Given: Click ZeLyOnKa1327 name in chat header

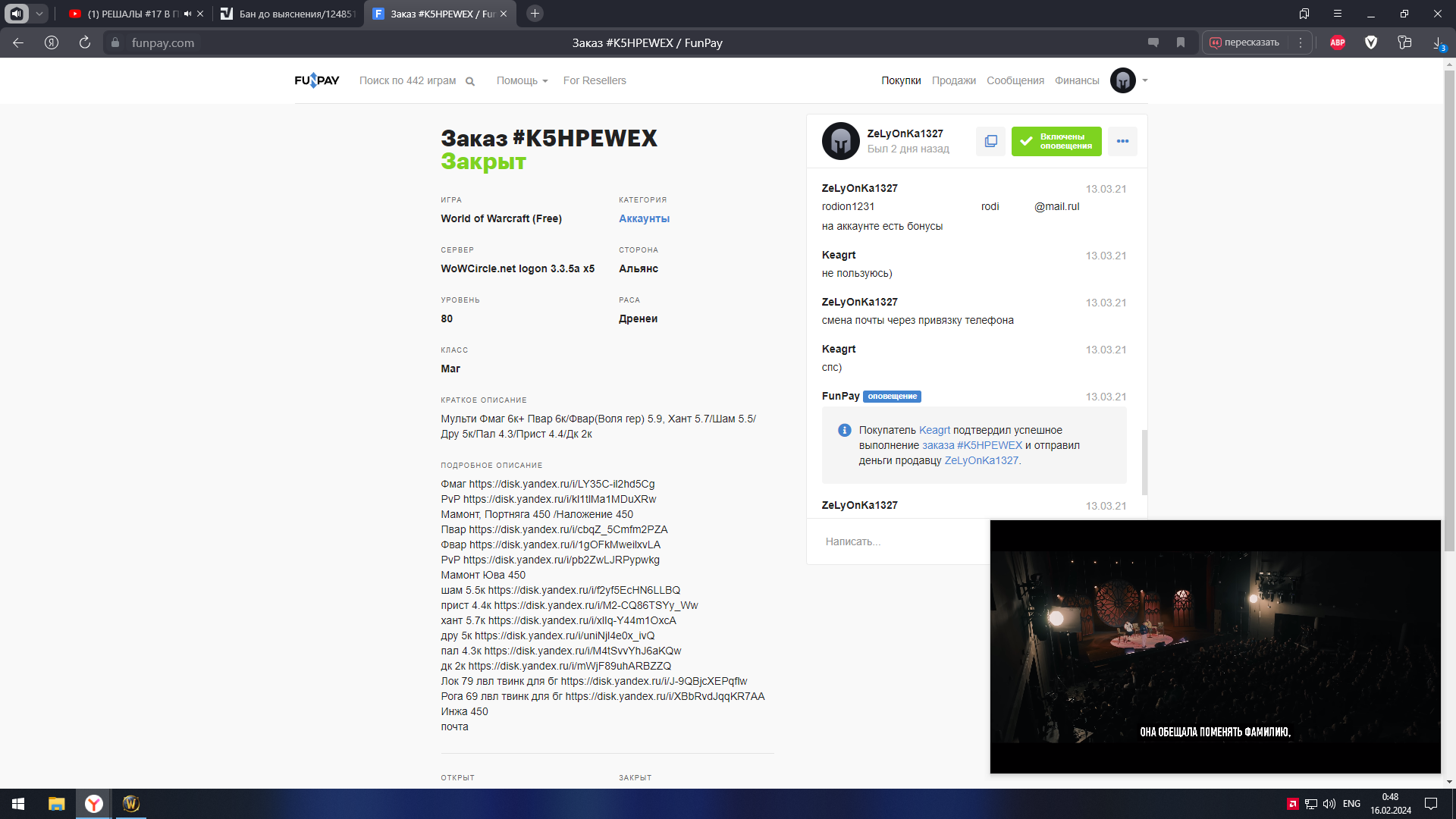Looking at the screenshot, I should point(905,133).
